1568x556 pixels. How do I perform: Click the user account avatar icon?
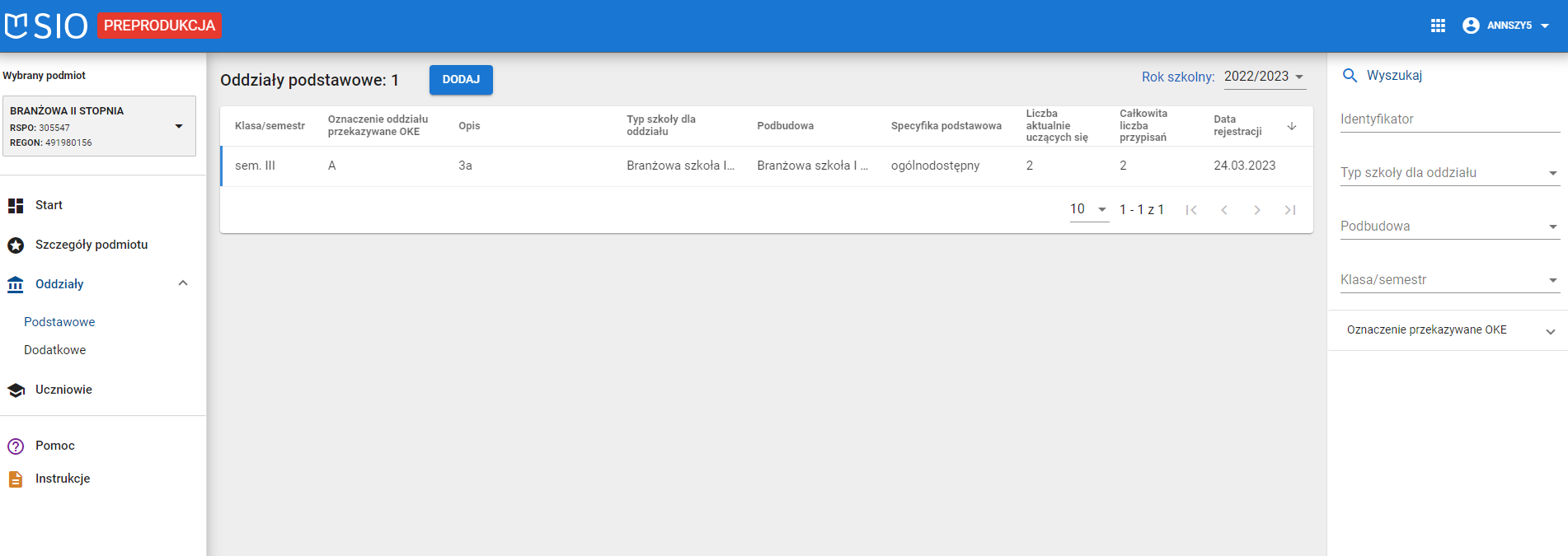point(1471,26)
